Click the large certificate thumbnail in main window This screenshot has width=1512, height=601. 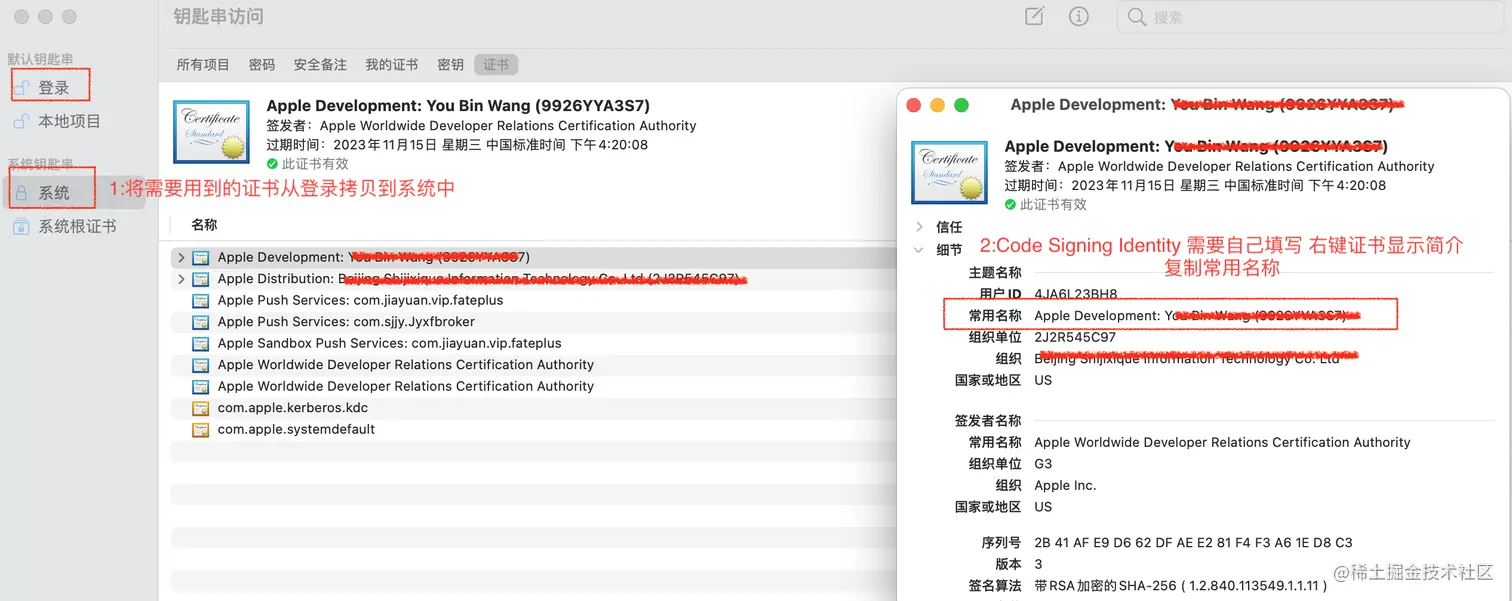211,131
